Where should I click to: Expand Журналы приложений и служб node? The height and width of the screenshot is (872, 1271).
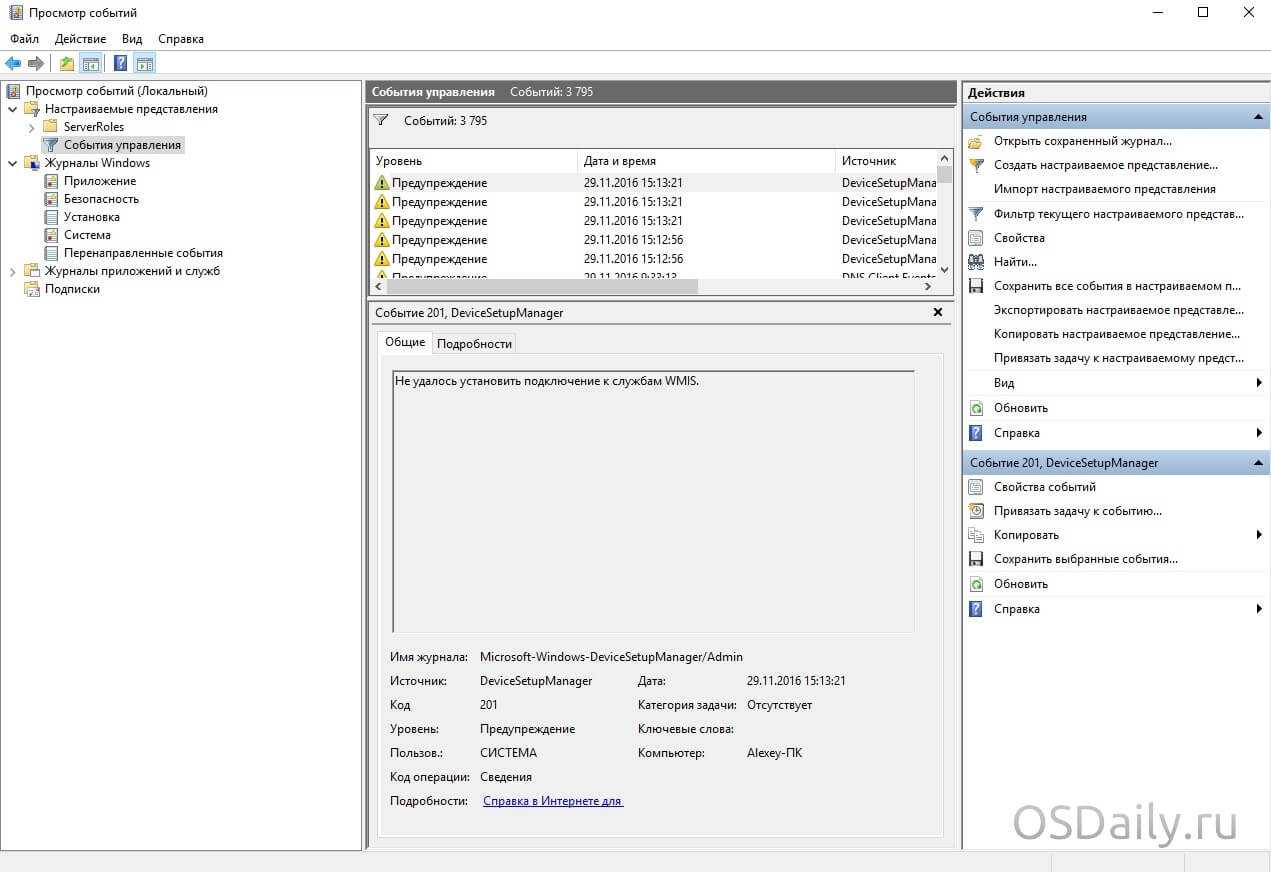click(x=12, y=271)
